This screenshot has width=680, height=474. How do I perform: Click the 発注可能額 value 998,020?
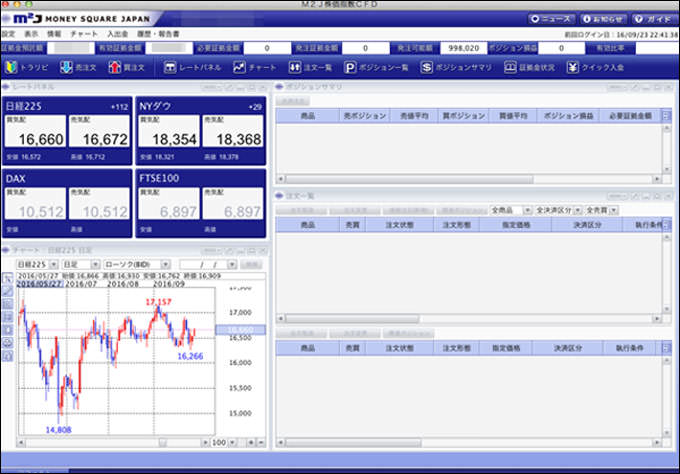(x=464, y=48)
